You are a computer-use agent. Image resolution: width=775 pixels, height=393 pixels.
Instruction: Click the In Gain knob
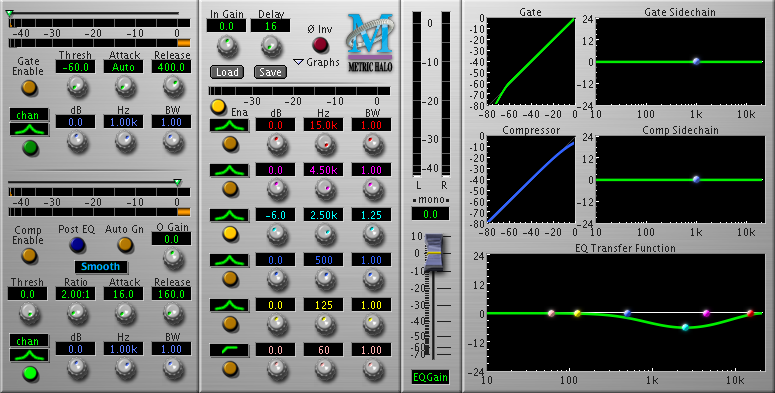pos(227,47)
